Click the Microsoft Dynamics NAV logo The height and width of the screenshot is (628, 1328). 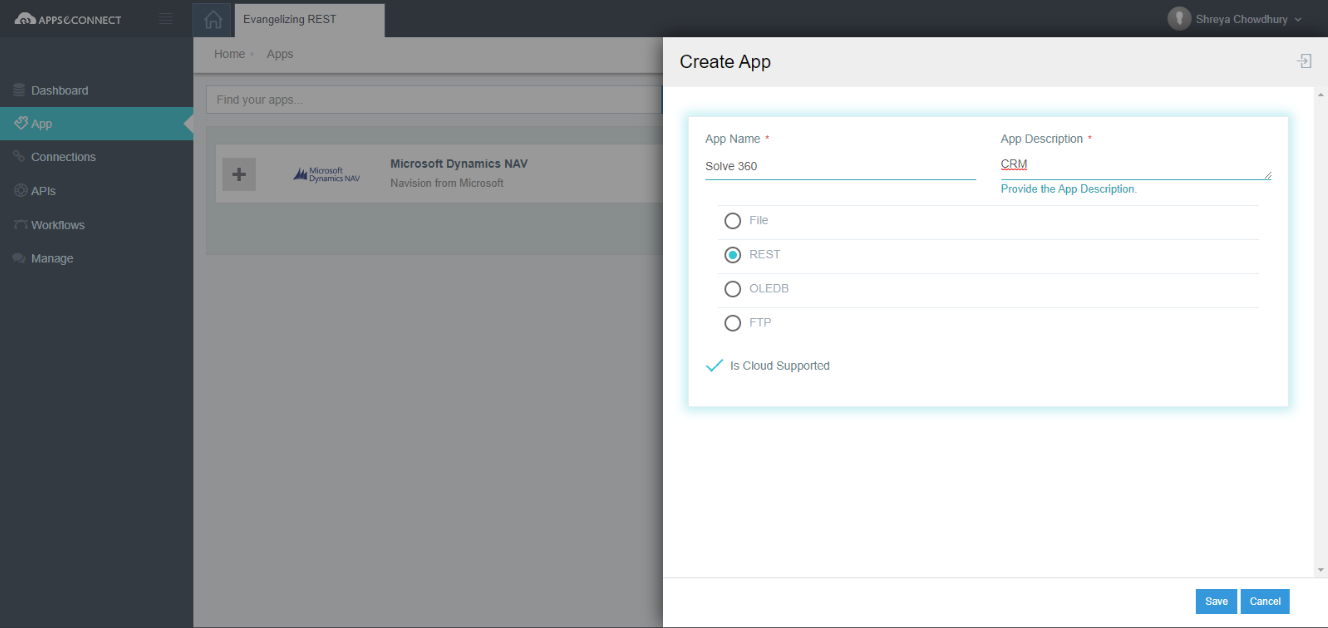coord(327,174)
